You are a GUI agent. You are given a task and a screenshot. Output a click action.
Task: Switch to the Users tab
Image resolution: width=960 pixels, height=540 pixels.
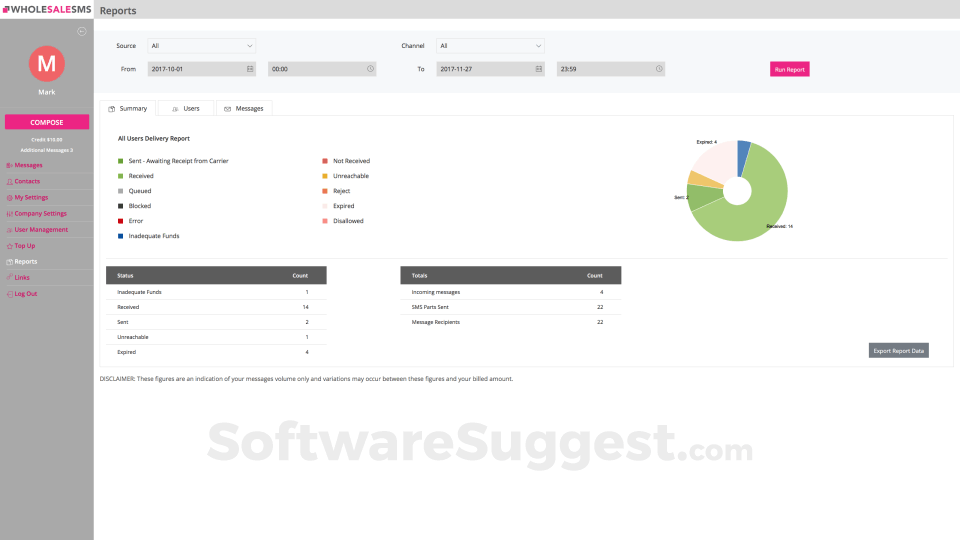[185, 108]
